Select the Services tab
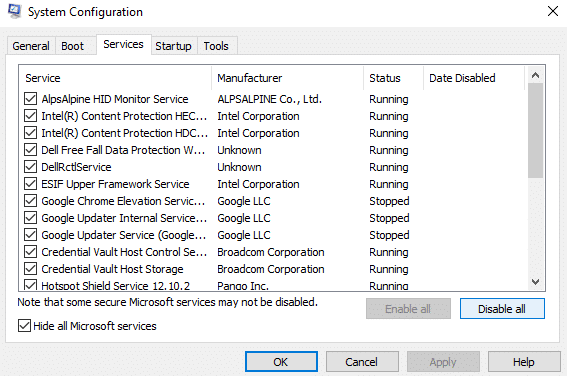 [x=123, y=44]
